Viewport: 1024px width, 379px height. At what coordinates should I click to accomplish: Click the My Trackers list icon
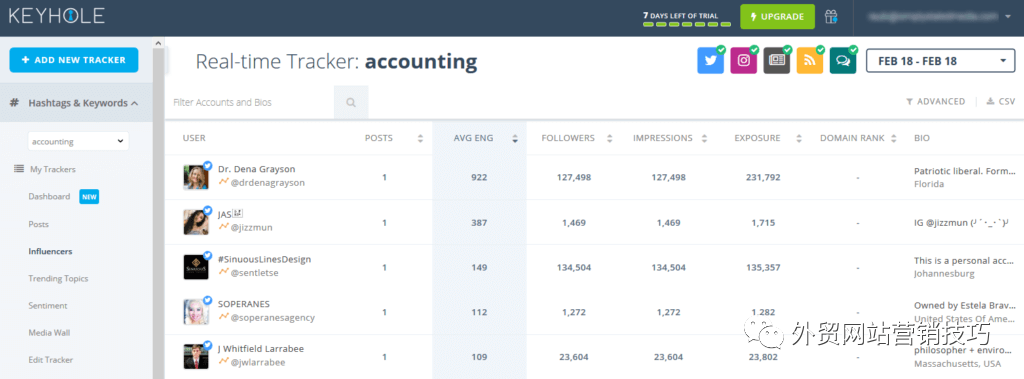[18, 169]
